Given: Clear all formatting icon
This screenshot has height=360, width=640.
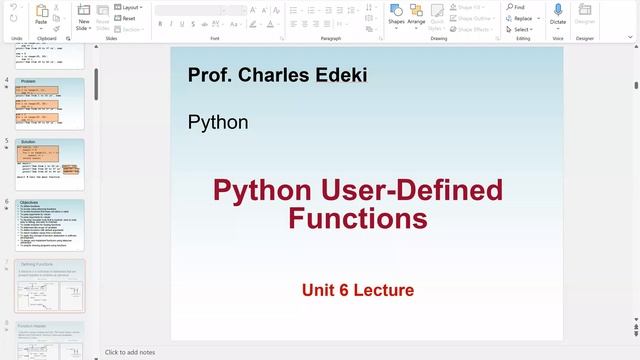Looking at the screenshot, I should click(x=276, y=11).
